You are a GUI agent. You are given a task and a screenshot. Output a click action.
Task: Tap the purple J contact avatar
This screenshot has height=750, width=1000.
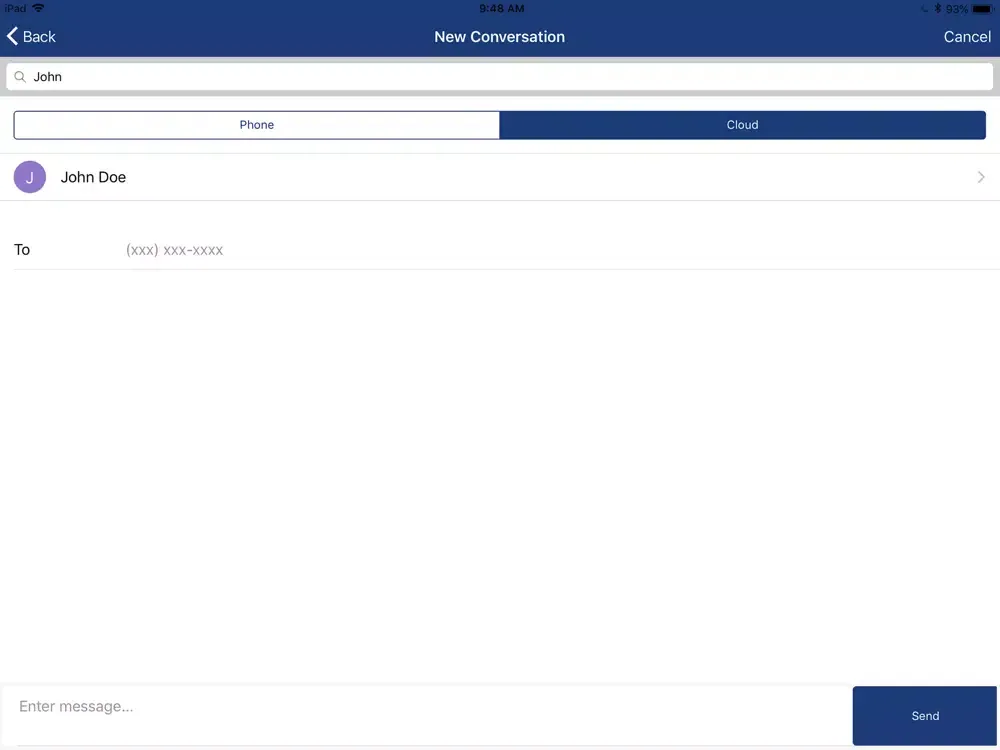coord(30,177)
